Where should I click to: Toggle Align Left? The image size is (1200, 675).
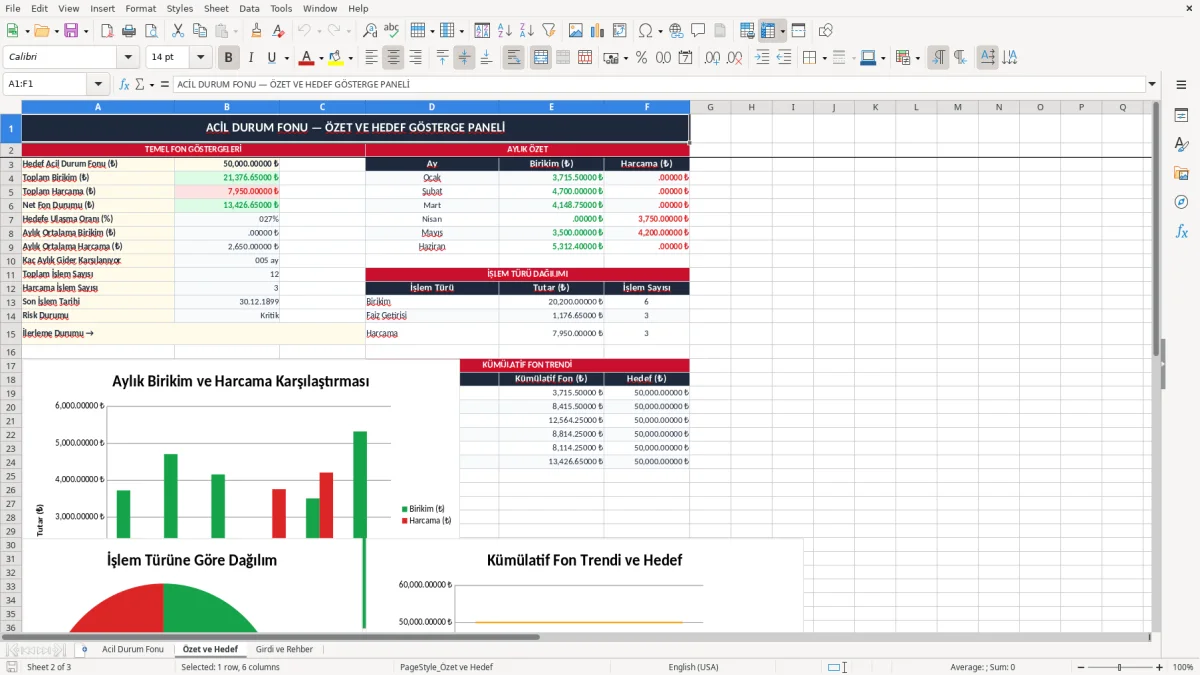[372, 58]
